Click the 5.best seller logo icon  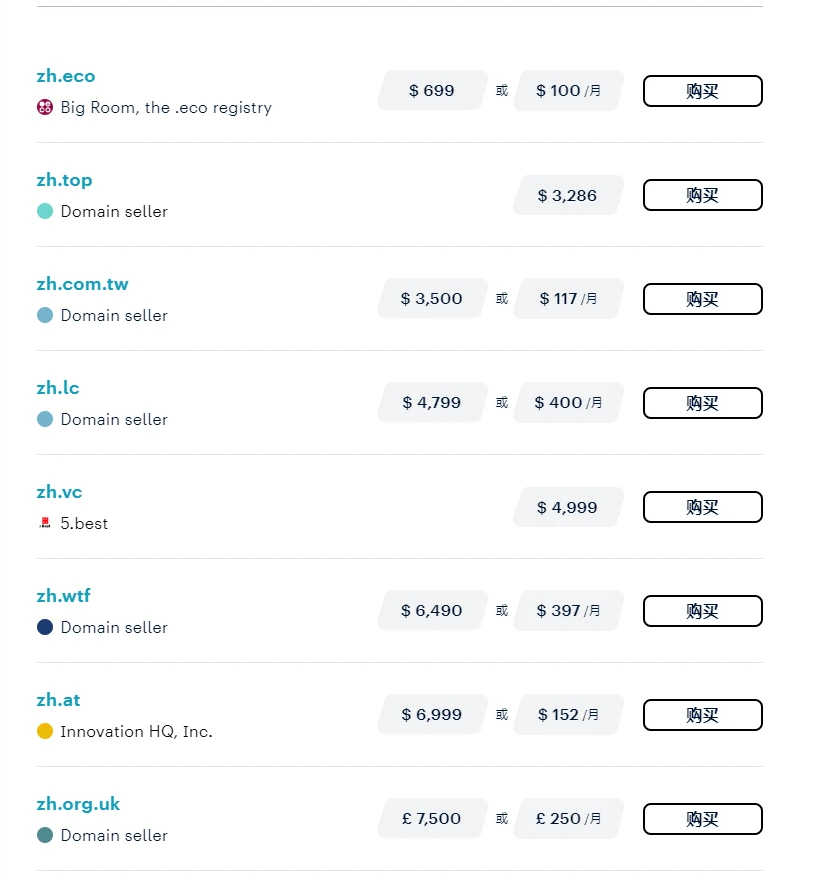point(44,523)
